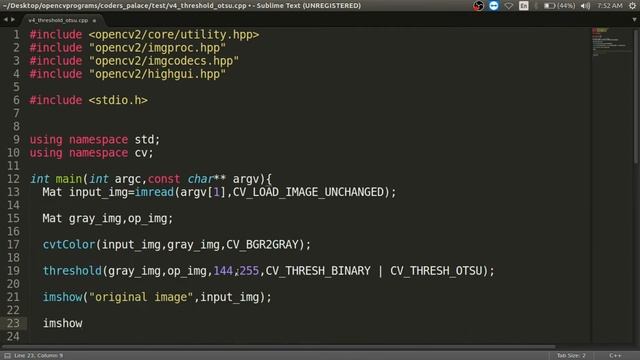This screenshot has width=640, height=360.
Task: Click the horizontal scrollbar at the bottom
Action: click(280, 347)
